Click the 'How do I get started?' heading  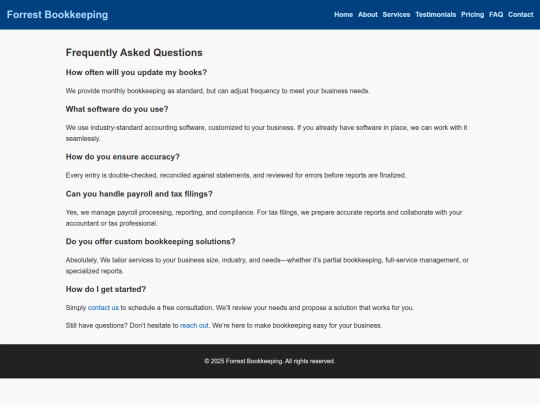[x=106, y=289]
